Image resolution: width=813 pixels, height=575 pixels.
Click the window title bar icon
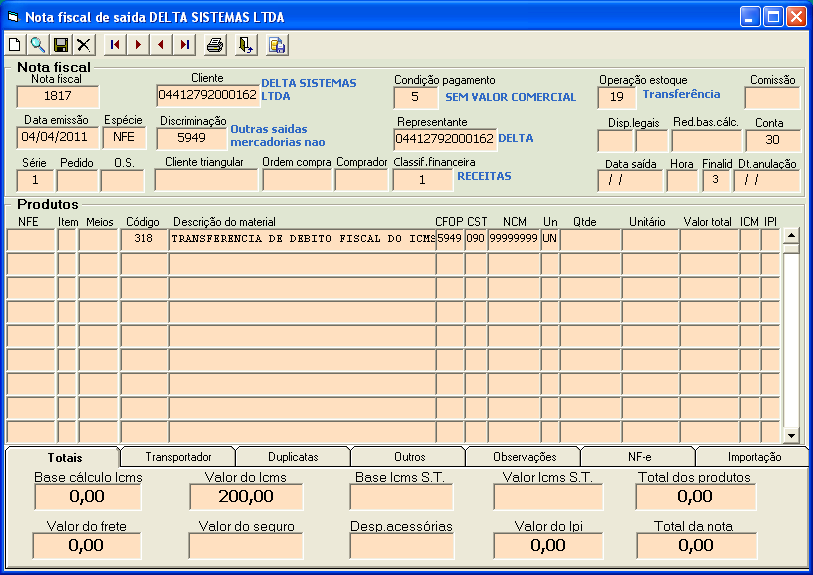coord(13,17)
